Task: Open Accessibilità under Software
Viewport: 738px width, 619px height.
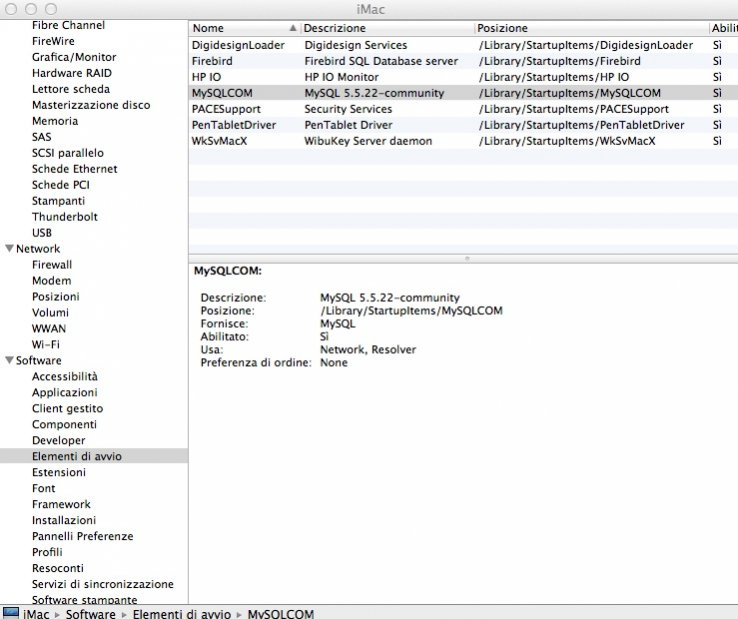Action: [65, 377]
